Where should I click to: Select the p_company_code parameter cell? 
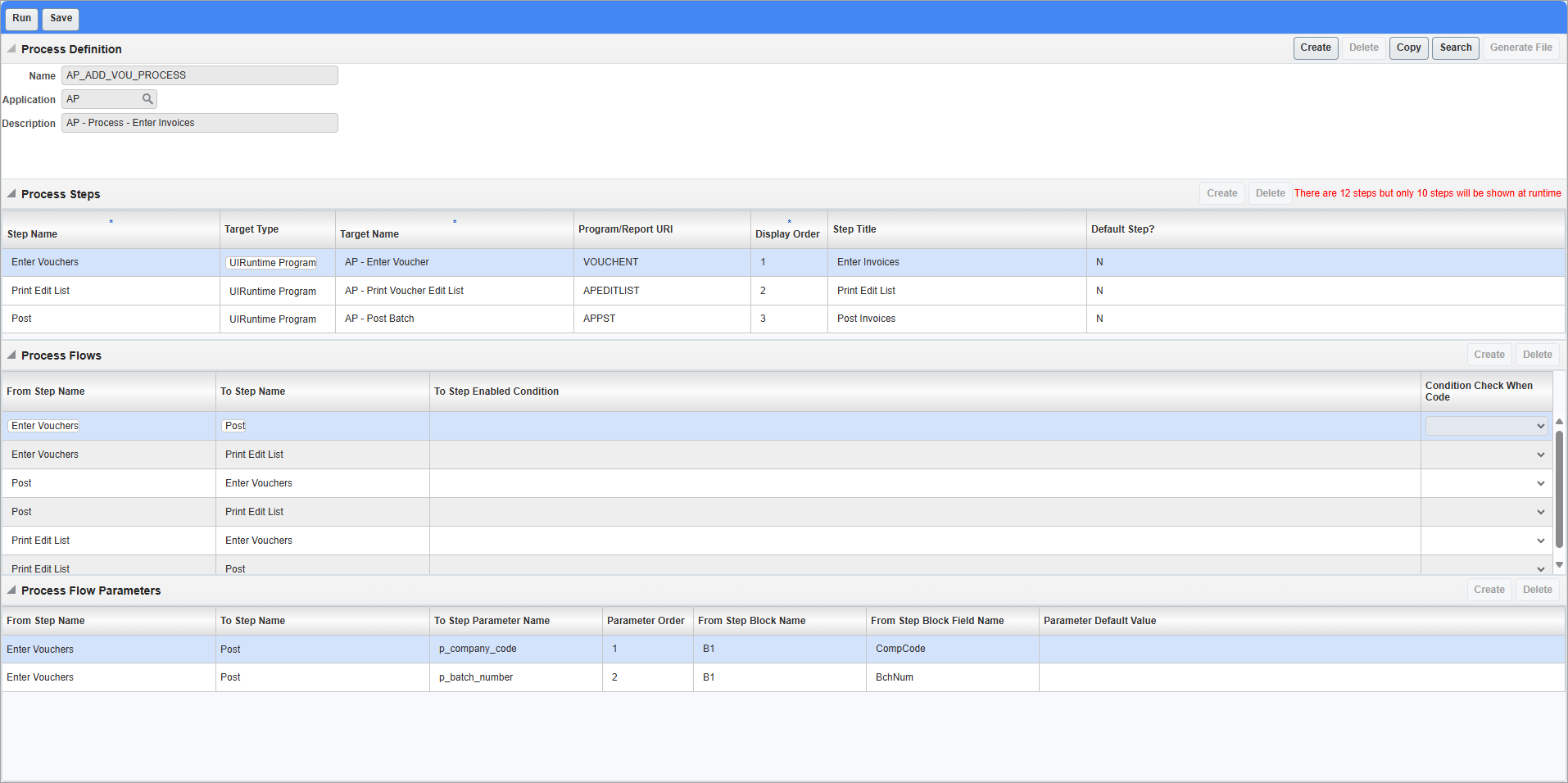(x=516, y=649)
